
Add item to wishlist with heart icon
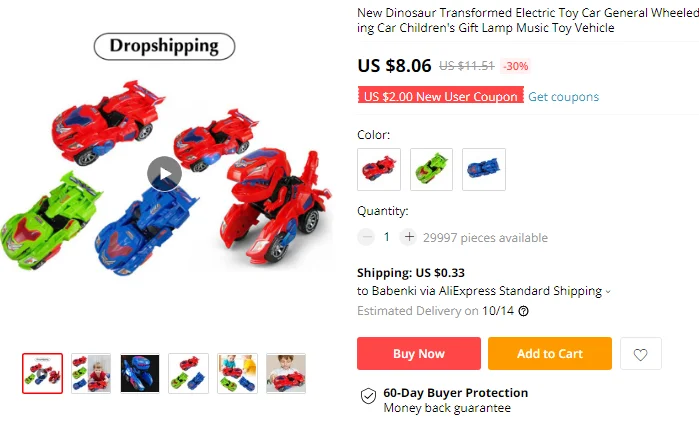pyautogui.click(x=641, y=354)
